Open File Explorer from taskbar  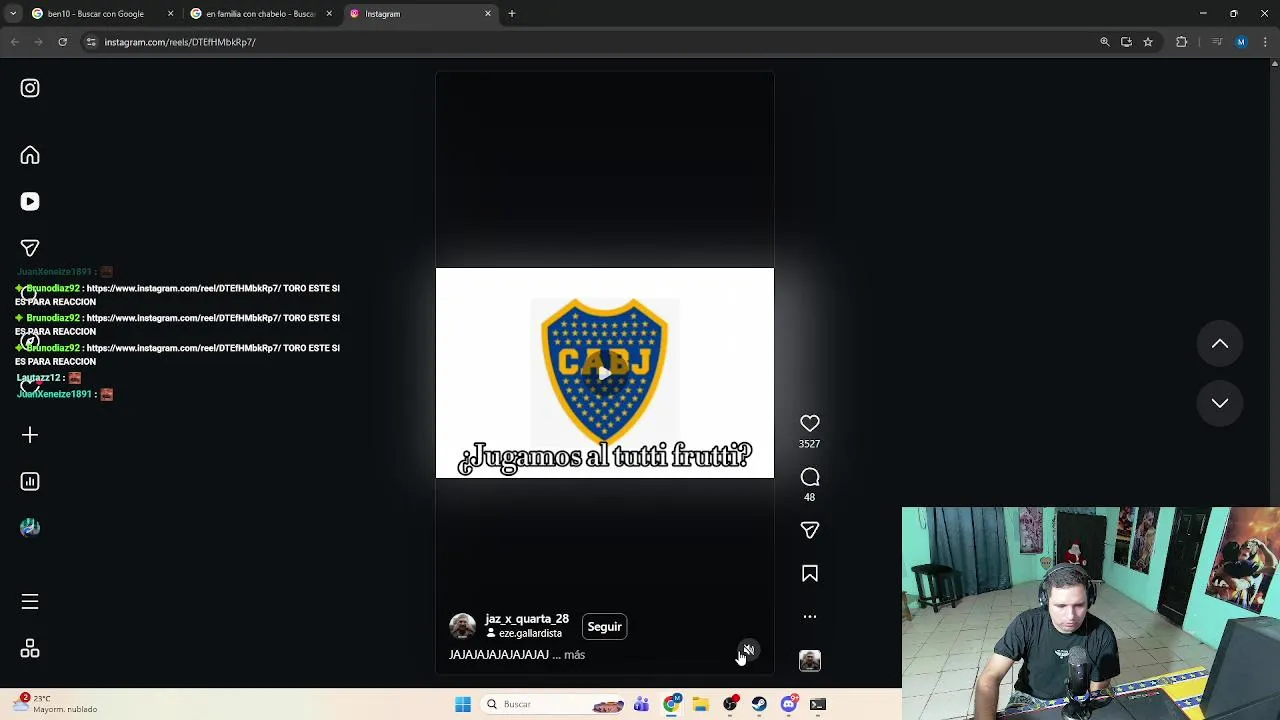pyautogui.click(x=701, y=705)
